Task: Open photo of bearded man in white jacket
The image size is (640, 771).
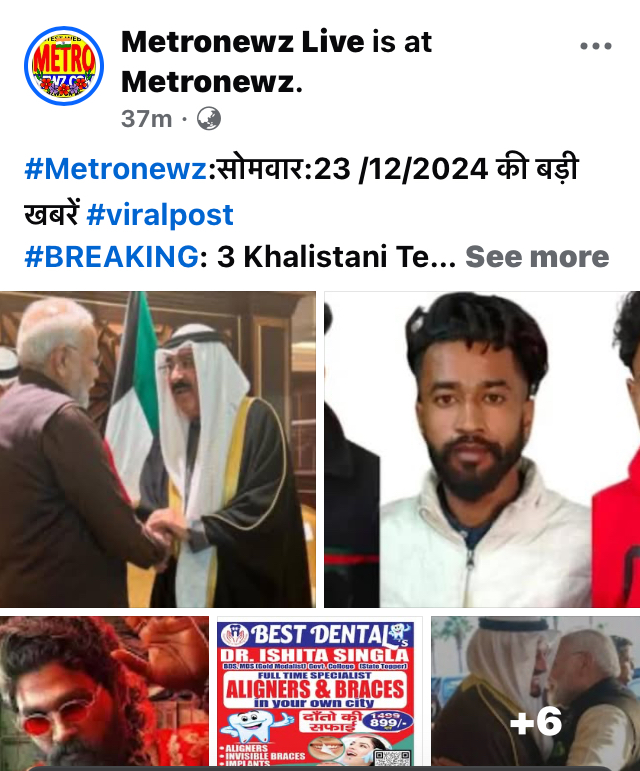Action: (x=482, y=449)
